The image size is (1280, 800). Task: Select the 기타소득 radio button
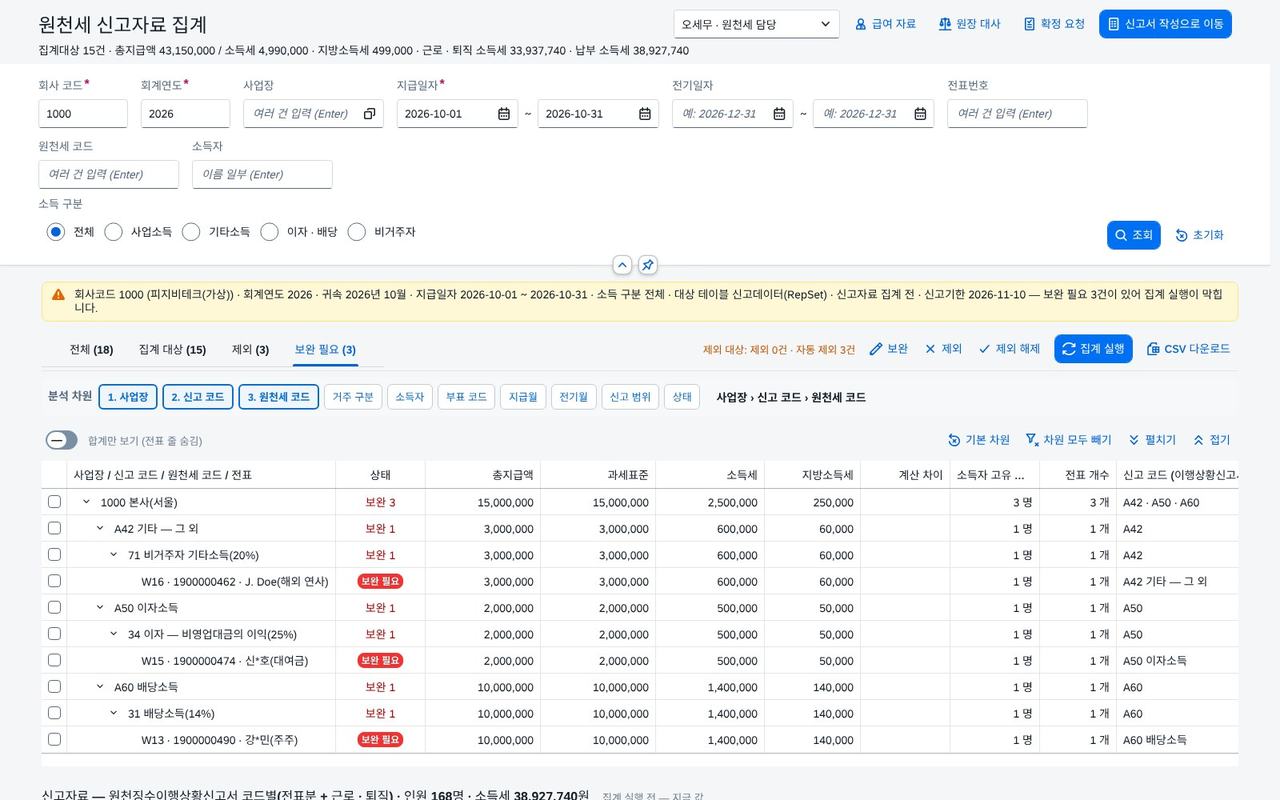click(191, 232)
